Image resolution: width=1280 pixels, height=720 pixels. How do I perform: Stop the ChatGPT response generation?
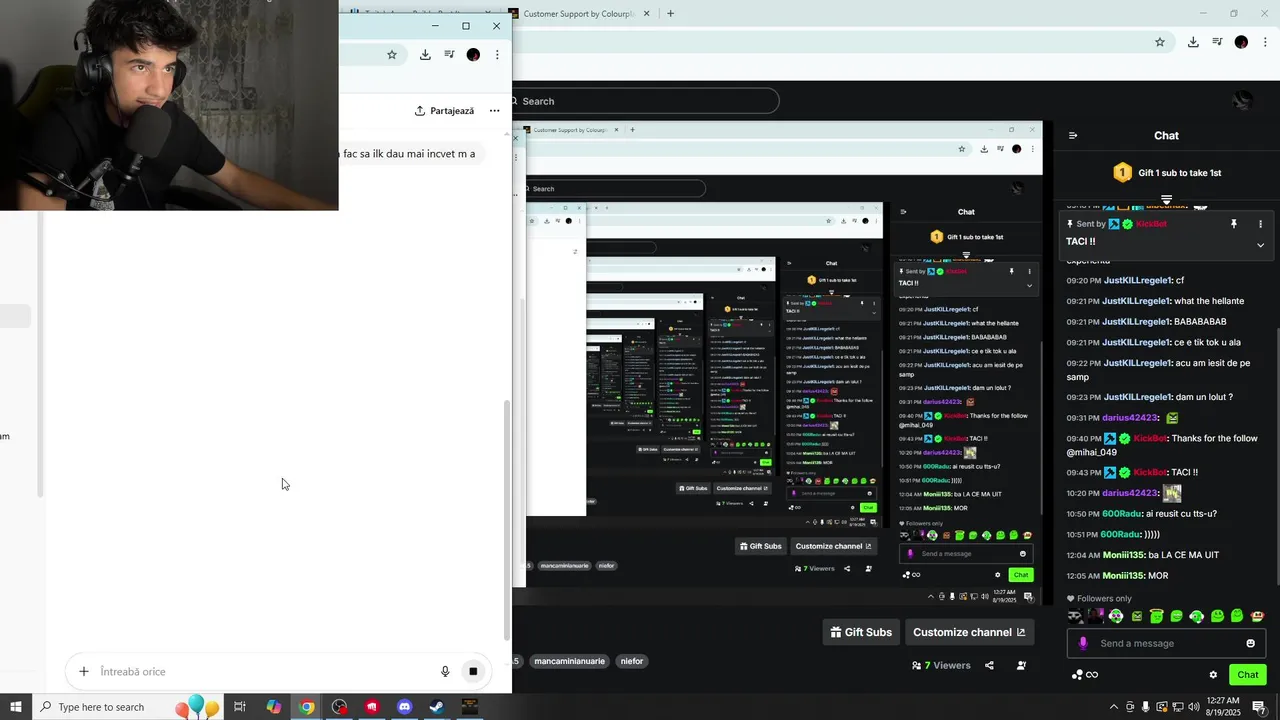pos(473,672)
